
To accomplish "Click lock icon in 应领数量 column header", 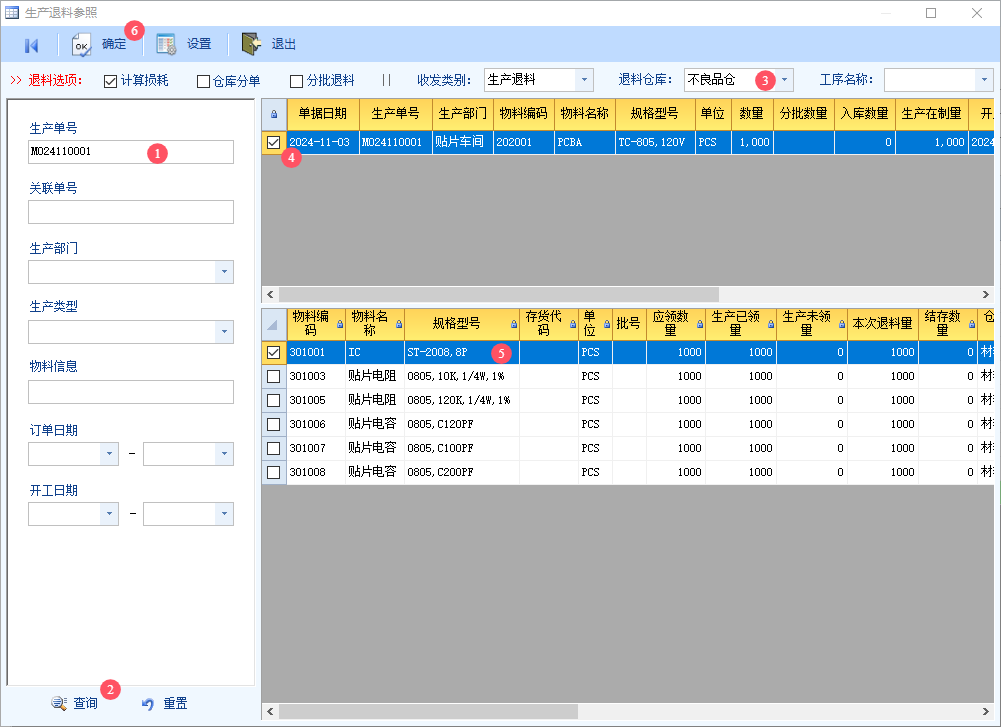I will (700, 324).
